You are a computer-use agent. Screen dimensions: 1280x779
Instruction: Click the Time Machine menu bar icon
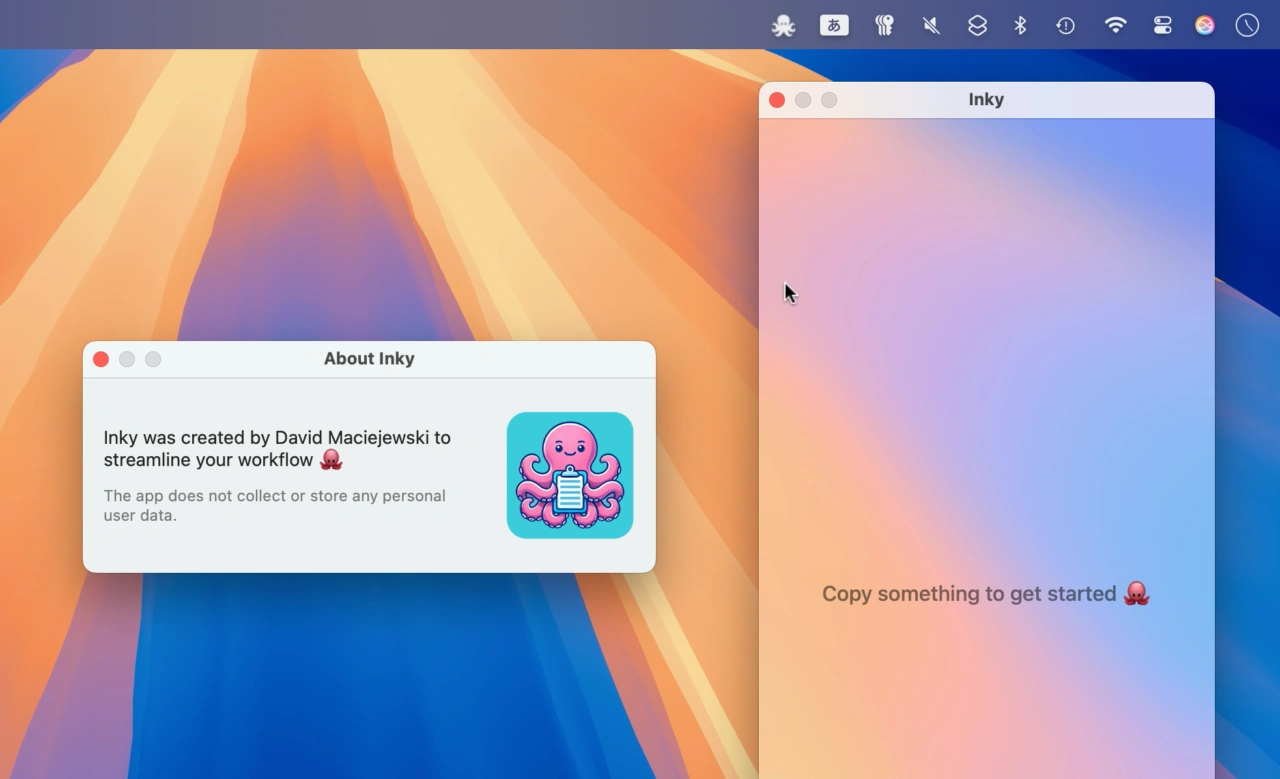pos(1066,26)
